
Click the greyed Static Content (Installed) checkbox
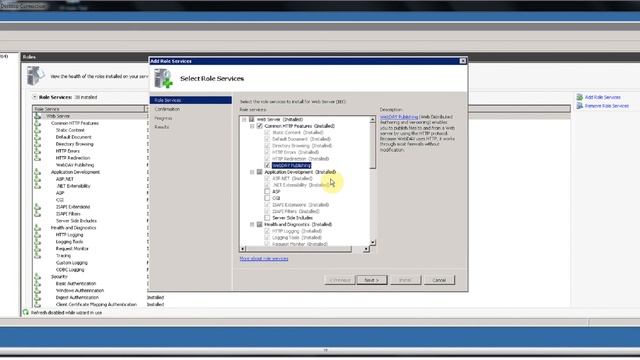point(267,133)
